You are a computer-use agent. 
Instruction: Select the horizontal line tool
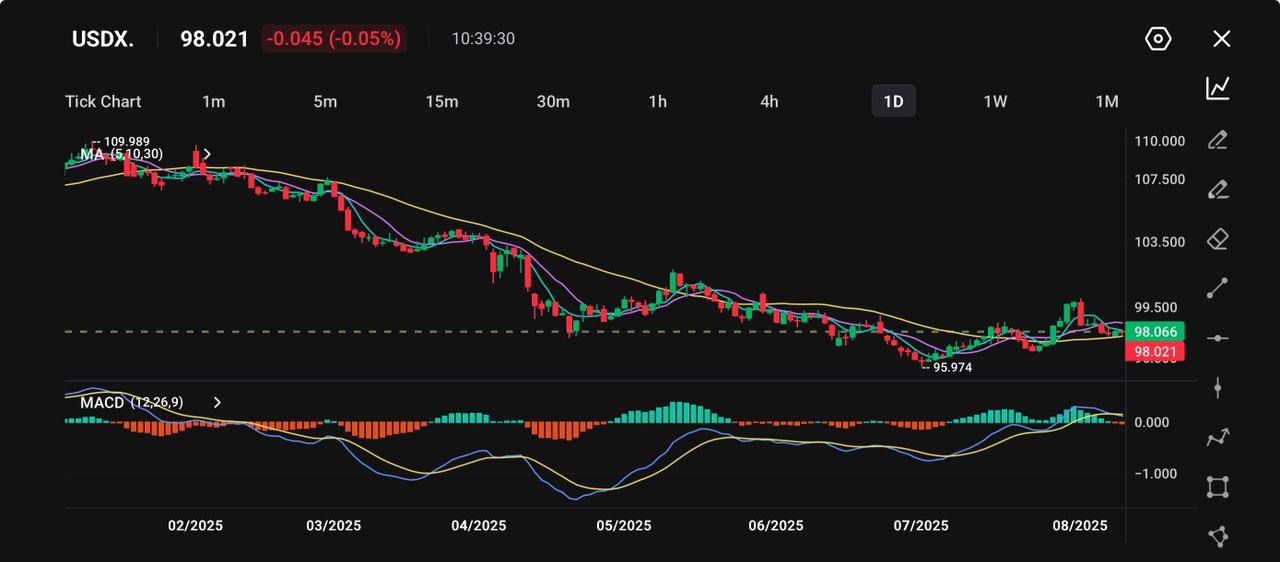1217,338
